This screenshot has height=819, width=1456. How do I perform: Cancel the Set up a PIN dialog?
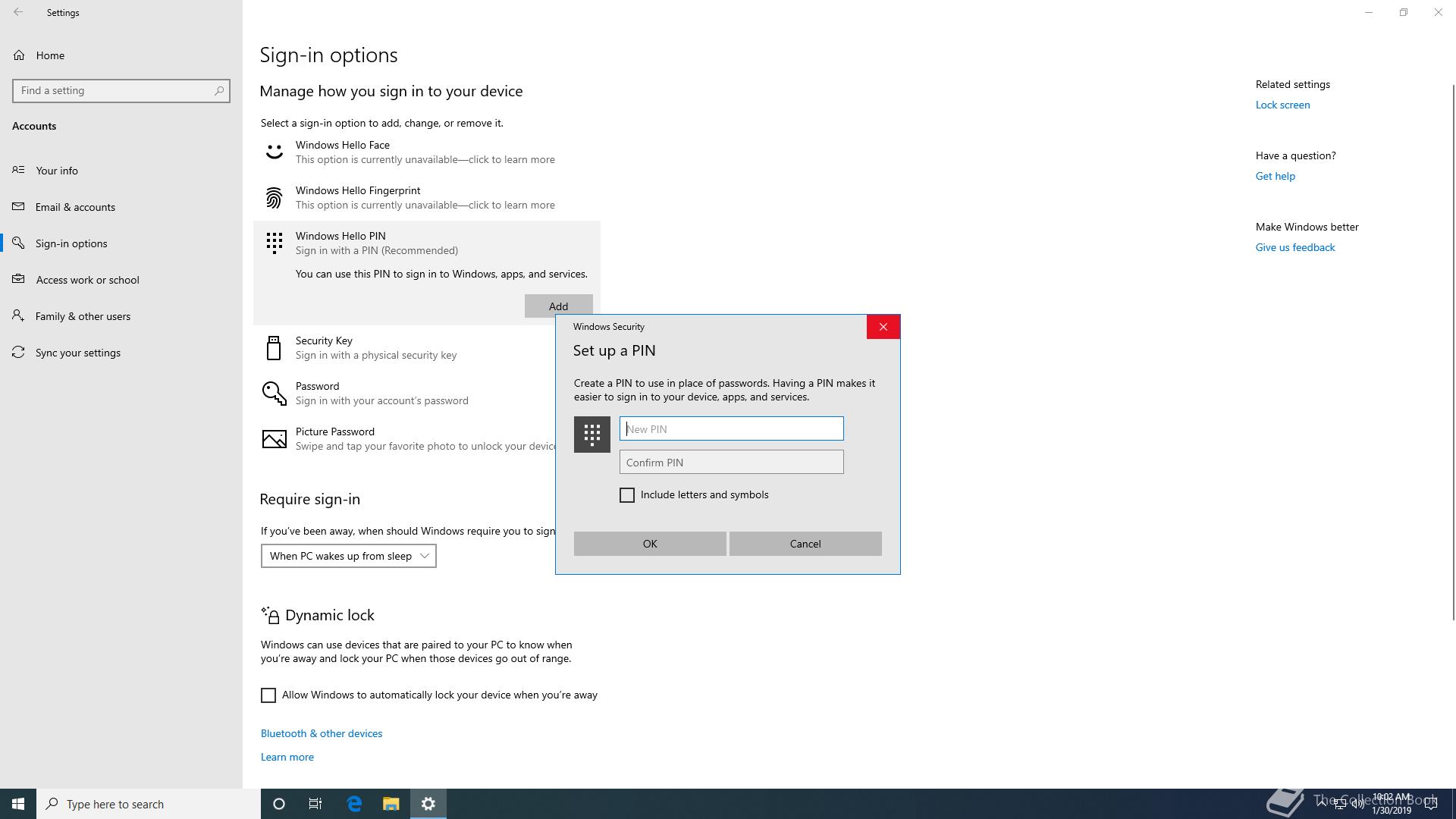click(x=805, y=544)
